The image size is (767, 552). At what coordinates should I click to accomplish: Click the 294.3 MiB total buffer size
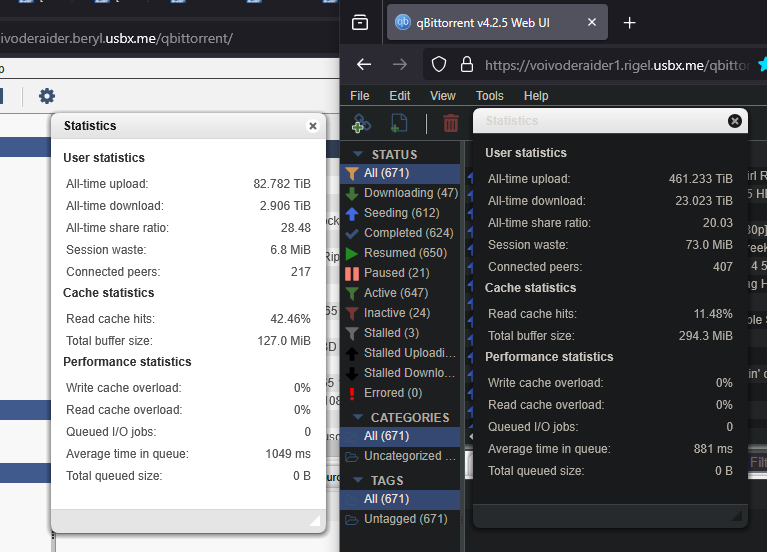(x=705, y=336)
